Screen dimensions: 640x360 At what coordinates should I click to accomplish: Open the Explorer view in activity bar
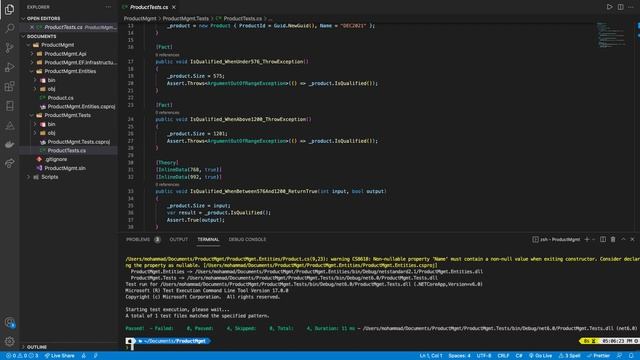click(9, 9)
